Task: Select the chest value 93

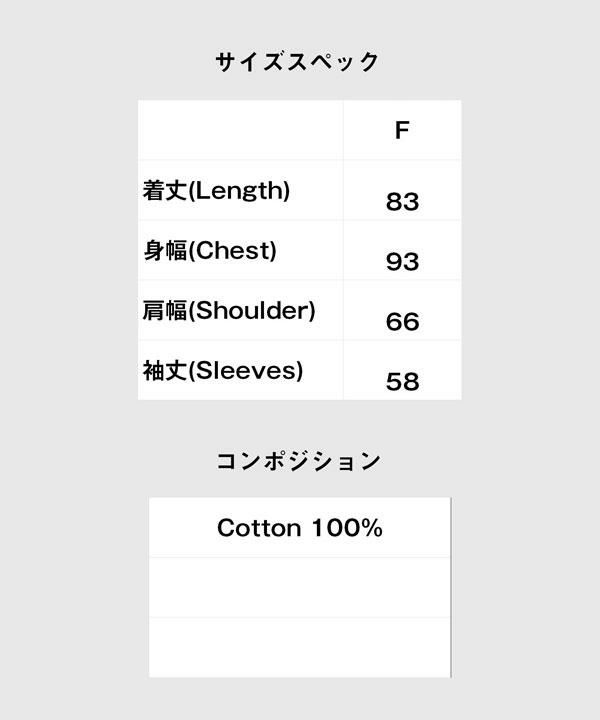Action: tap(402, 262)
